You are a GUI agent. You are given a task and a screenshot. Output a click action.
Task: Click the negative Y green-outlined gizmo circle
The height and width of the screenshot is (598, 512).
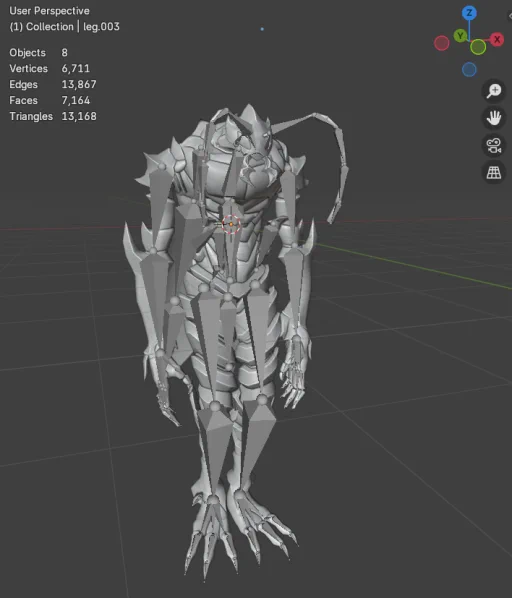(478, 47)
